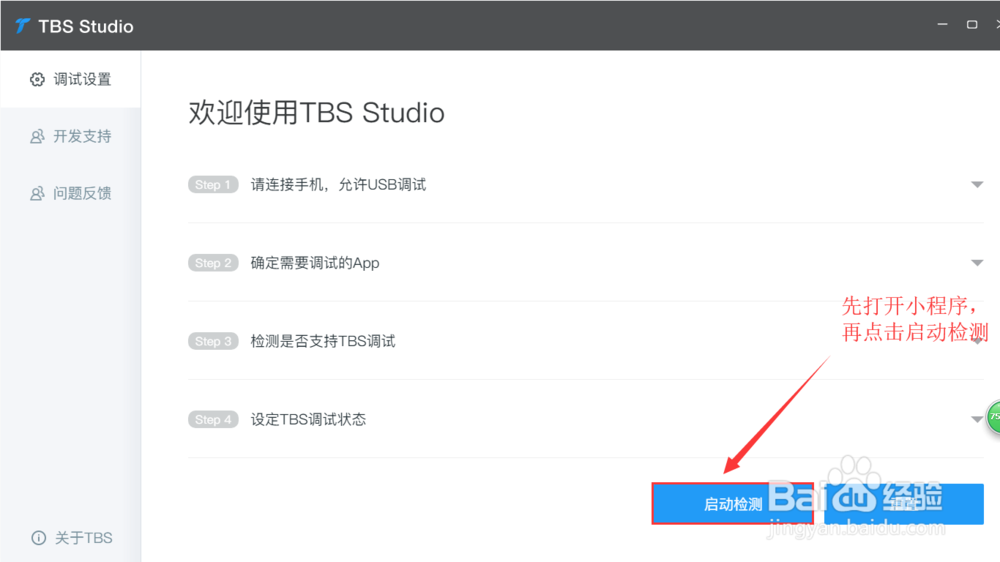Image resolution: width=1000 pixels, height=562 pixels.
Task: Expand Step 4 设定TBS调试状态 arrow
Action: point(977,419)
